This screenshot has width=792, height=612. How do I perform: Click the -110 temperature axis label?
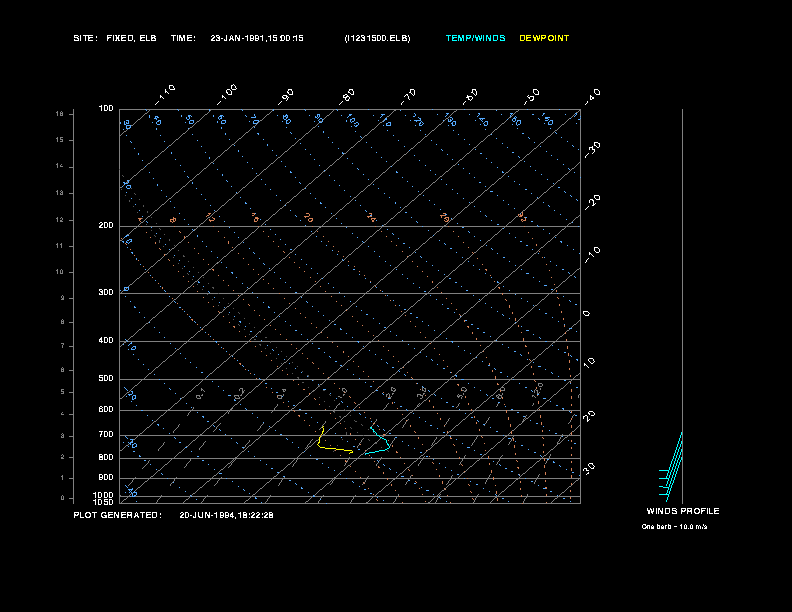point(165,94)
